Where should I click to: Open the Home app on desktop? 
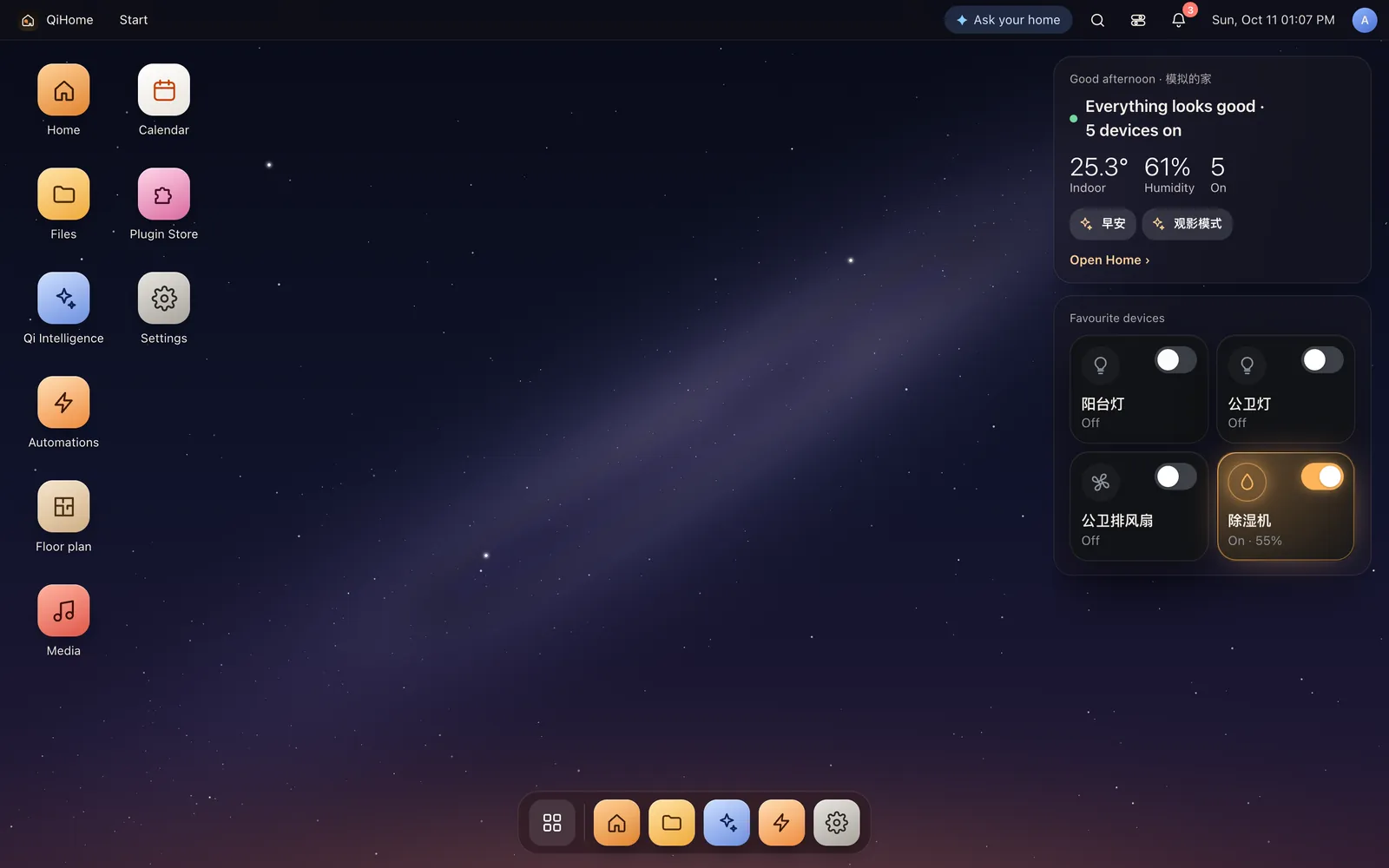(63, 90)
